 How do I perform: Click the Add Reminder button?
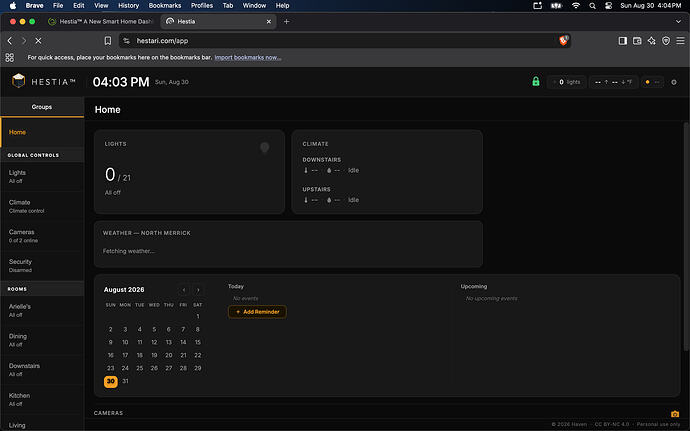pyautogui.click(x=257, y=312)
